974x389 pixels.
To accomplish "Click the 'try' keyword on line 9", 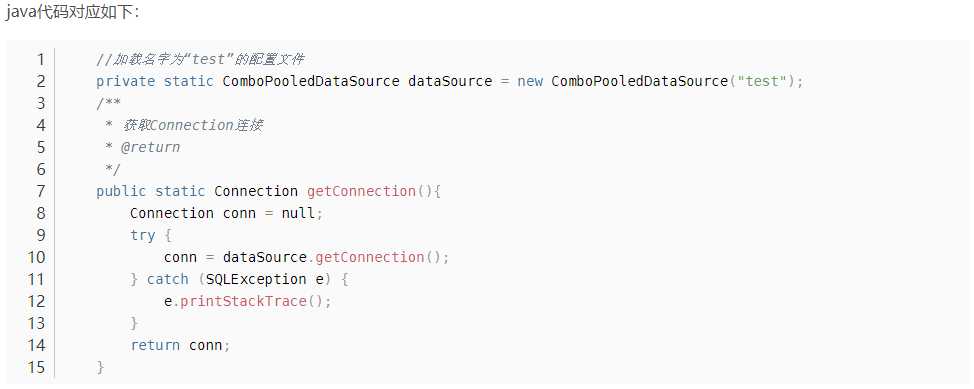I will 142,236.
